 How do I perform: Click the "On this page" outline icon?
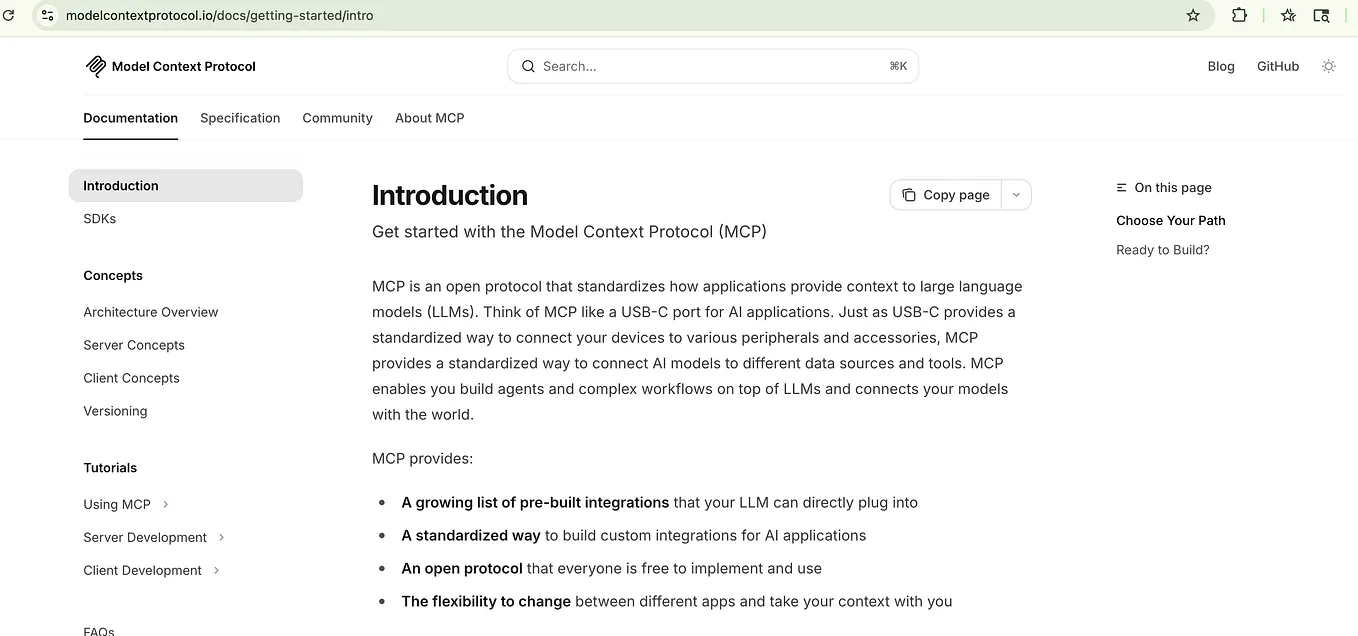coord(1120,187)
